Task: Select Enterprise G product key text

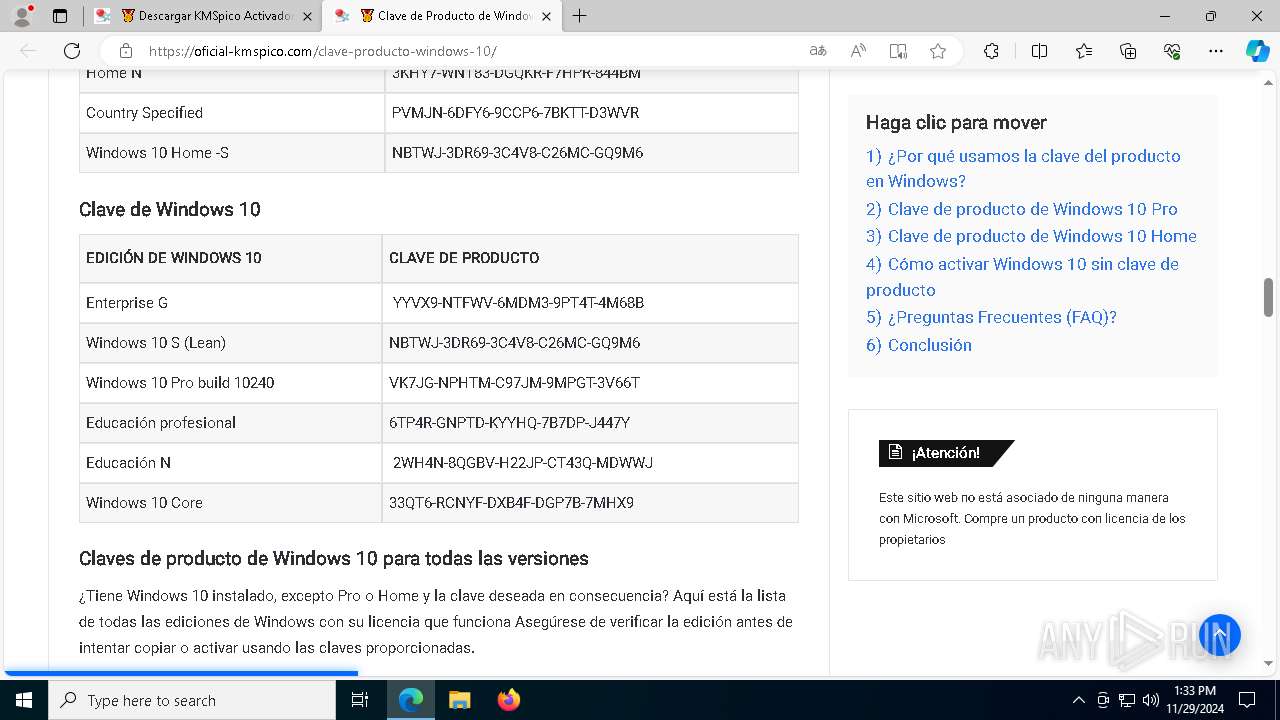Action: coord(518,303)
